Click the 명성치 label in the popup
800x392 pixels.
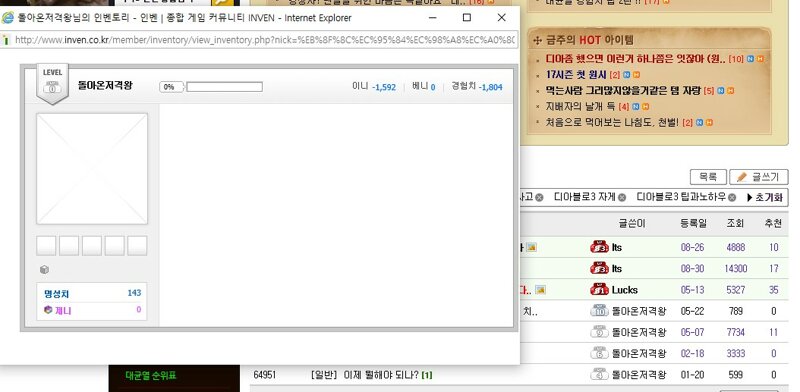point(56,293)
